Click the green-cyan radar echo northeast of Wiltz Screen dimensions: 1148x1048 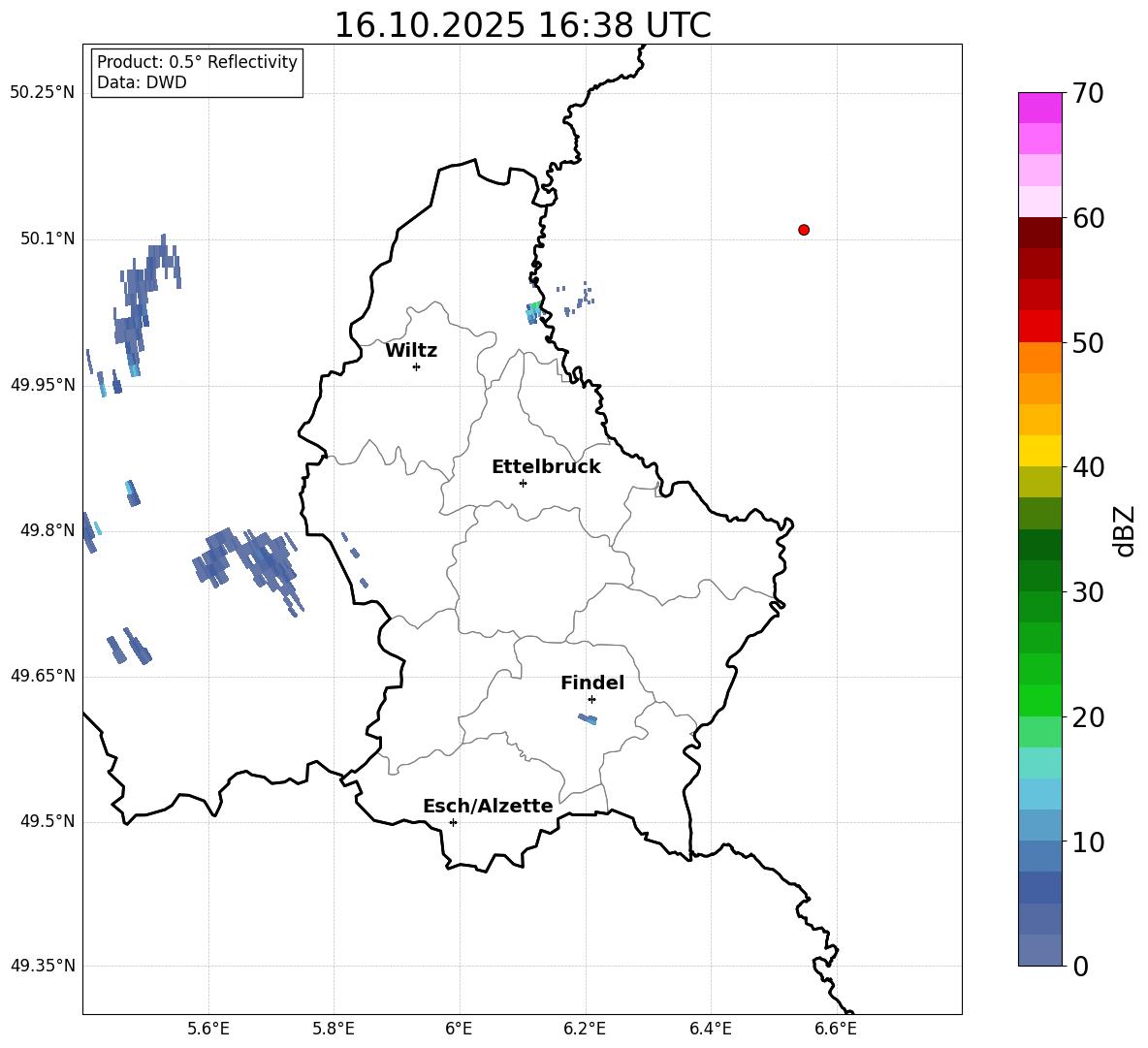pos(533,312)
